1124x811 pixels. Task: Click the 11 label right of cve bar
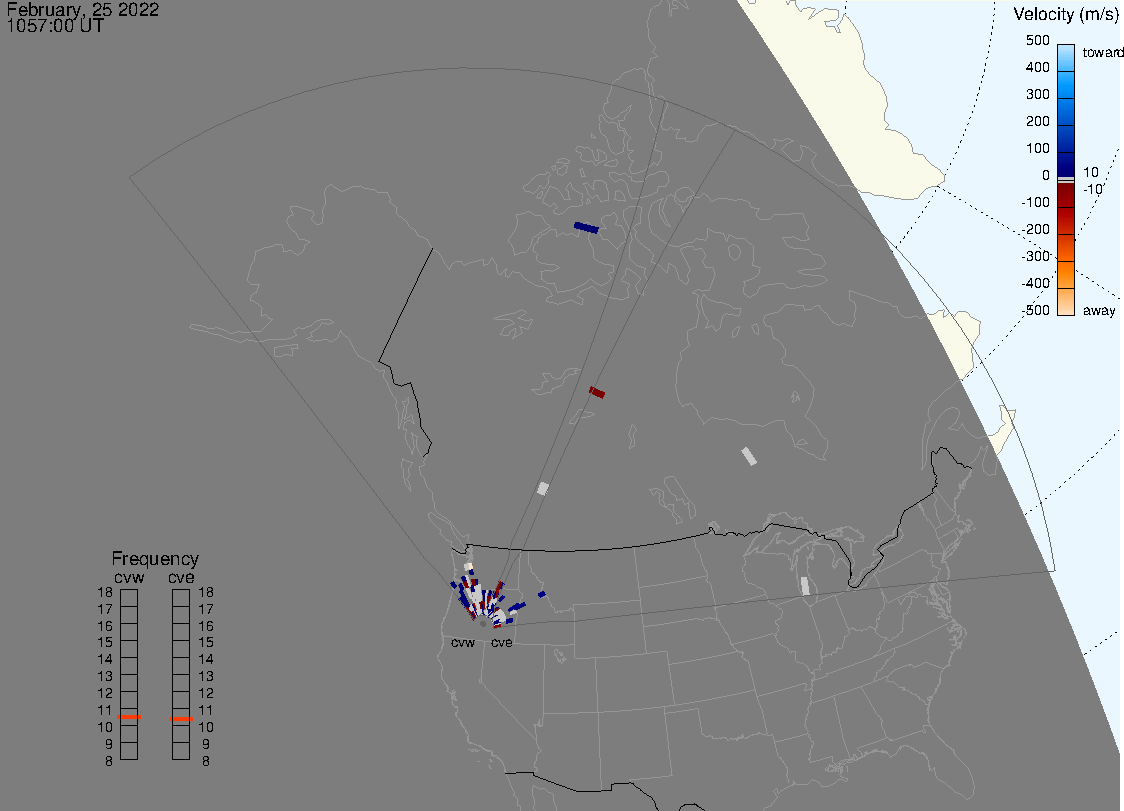point(206,710)
